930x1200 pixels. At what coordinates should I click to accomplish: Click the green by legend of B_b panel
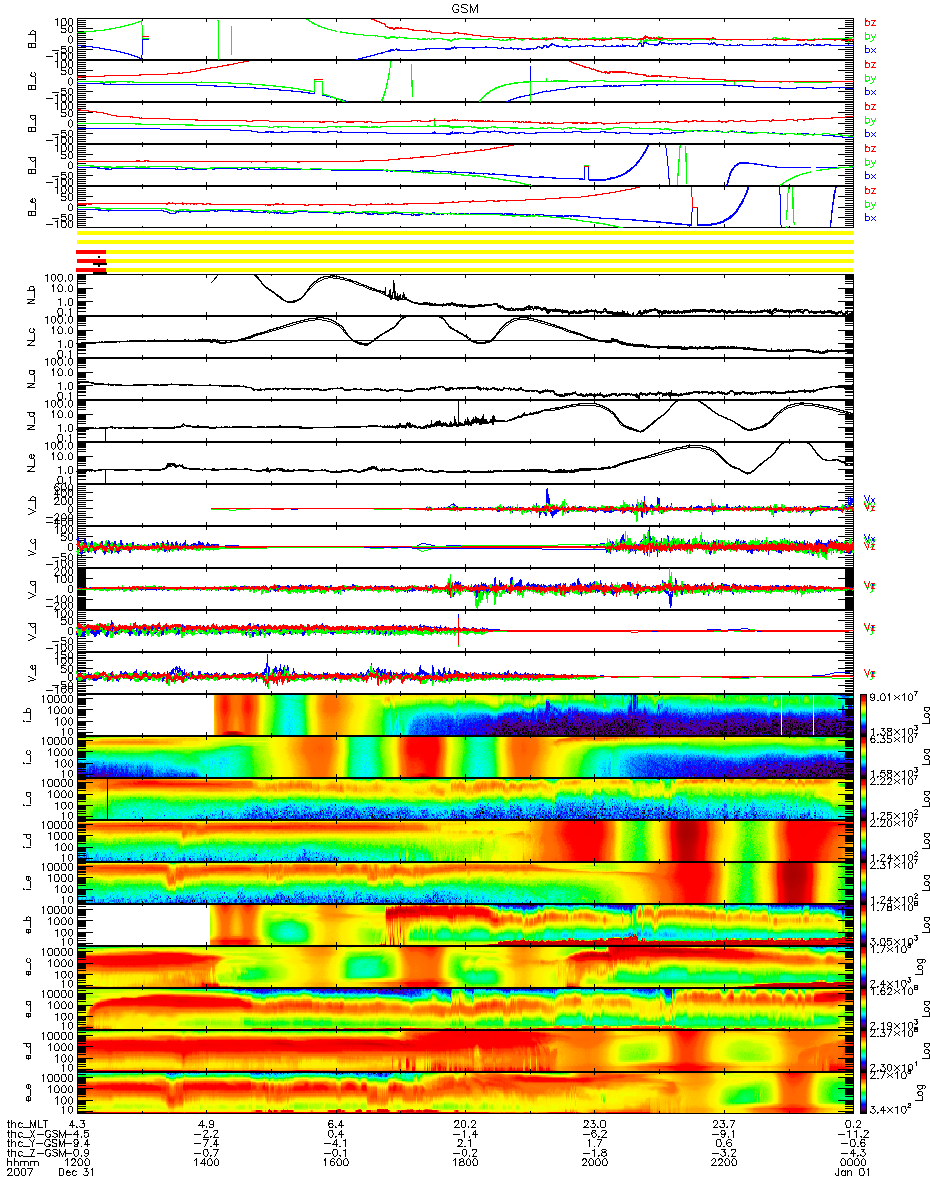pos(870,36)
